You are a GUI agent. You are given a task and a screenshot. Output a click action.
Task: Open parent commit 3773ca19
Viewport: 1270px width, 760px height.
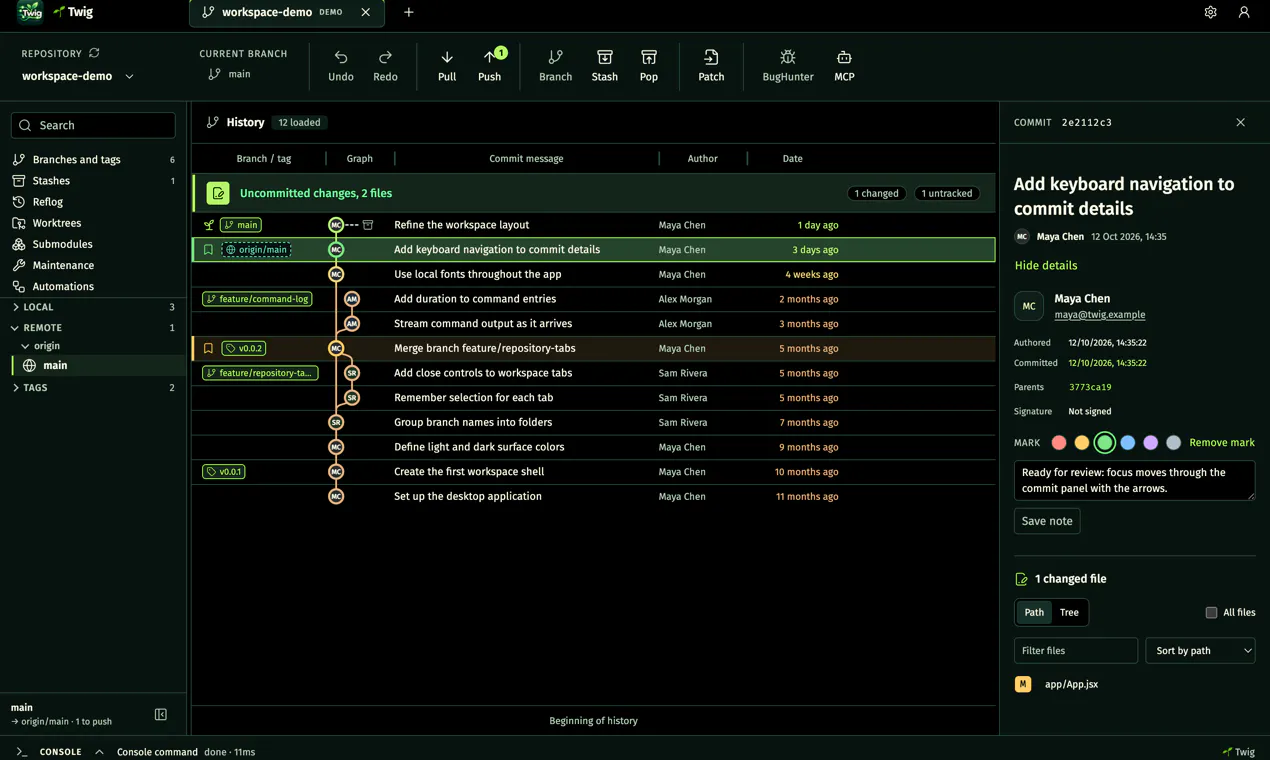(x=1090, y=387)
